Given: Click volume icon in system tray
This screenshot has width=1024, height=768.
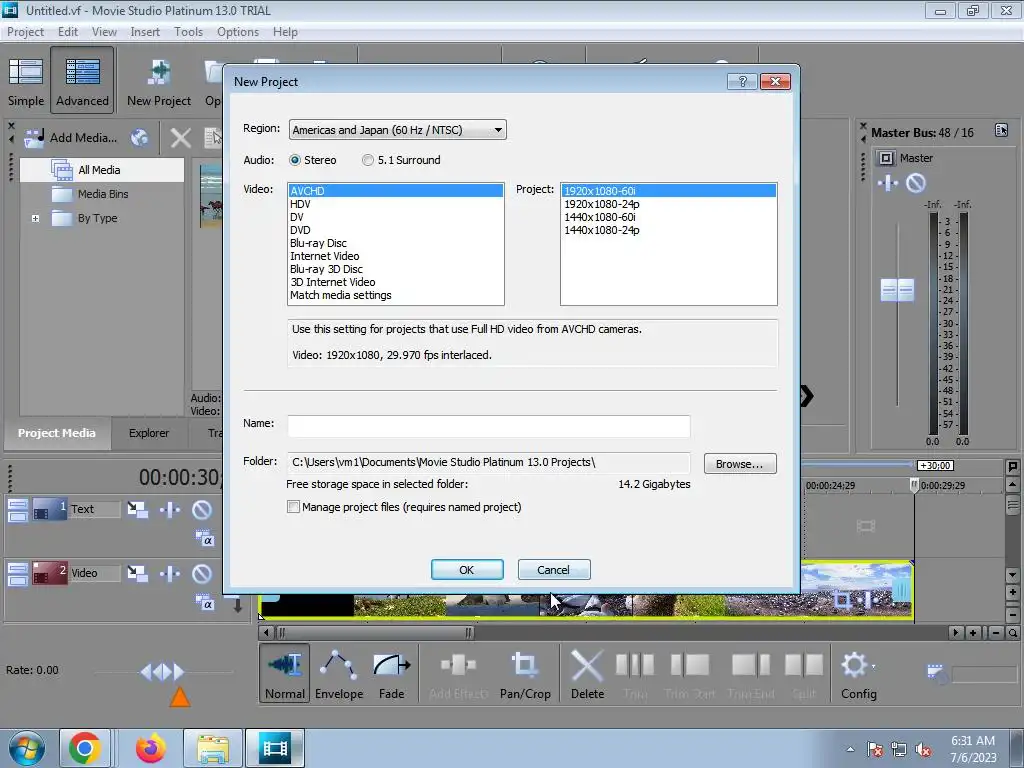Looking at the screenshot, I should pos(923,750).
